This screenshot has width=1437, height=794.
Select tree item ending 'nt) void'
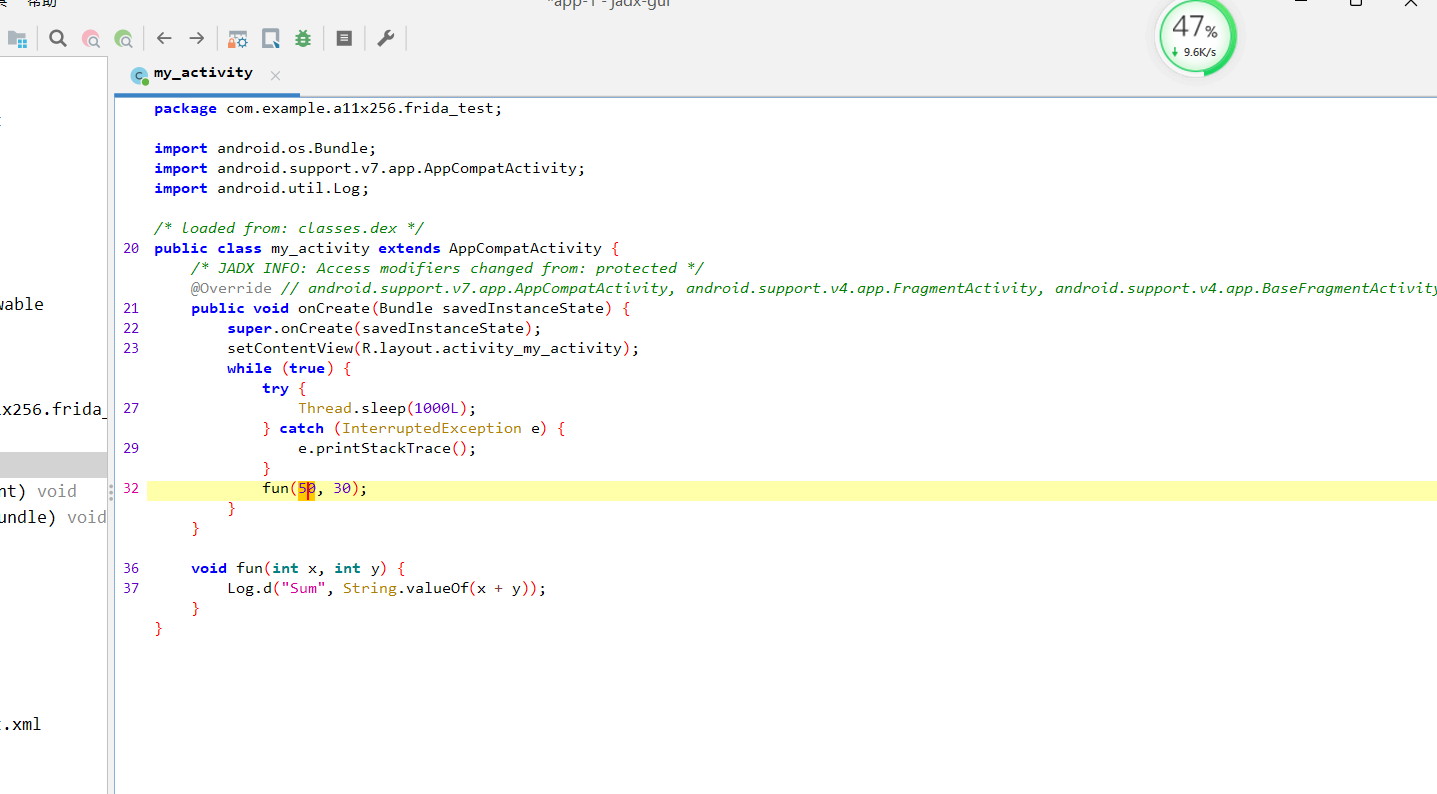[x=38, y=491]
